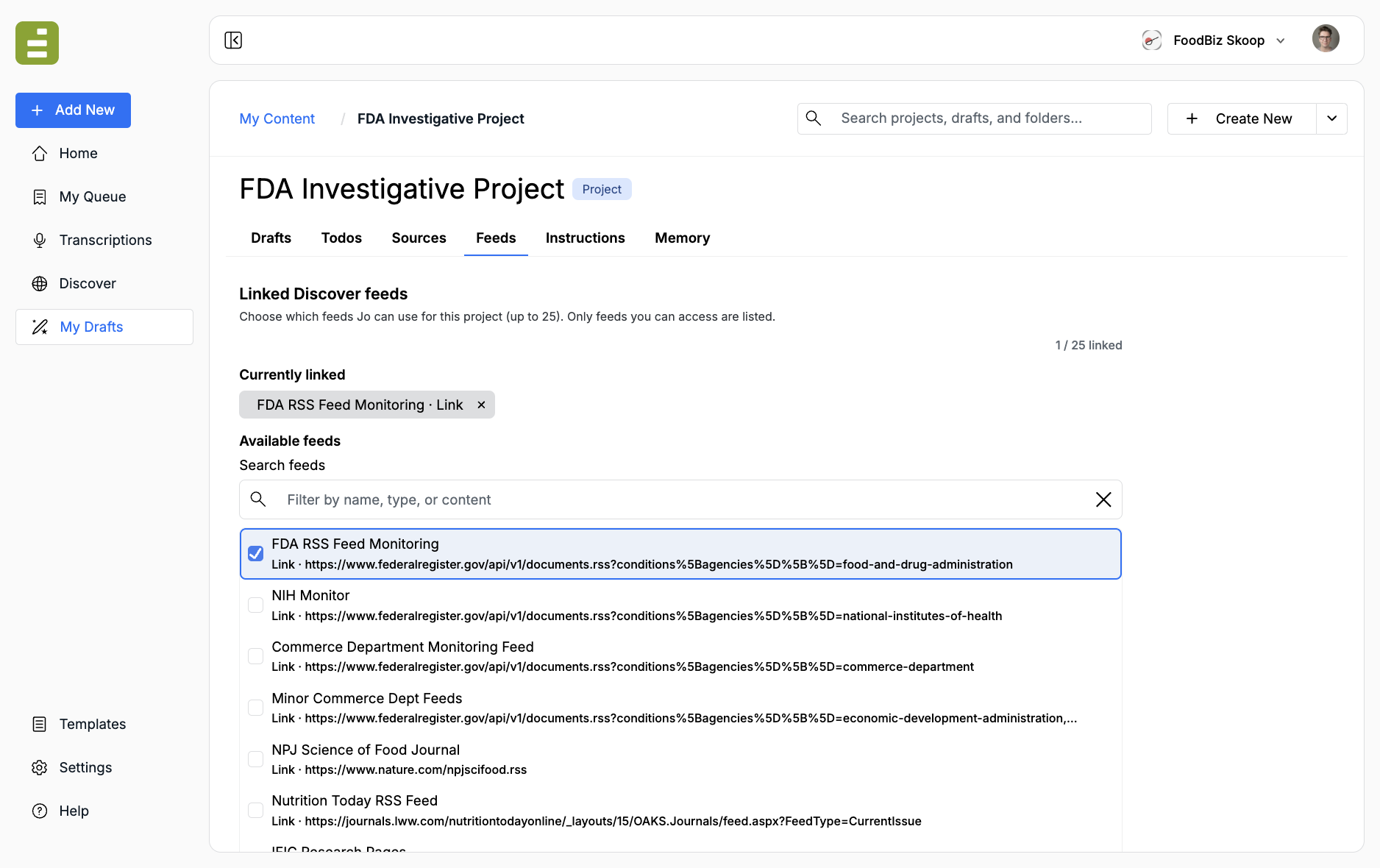Expand the Create New dropdown arrow
This screenshot has height=868, width=1380.
[1331, 118]
